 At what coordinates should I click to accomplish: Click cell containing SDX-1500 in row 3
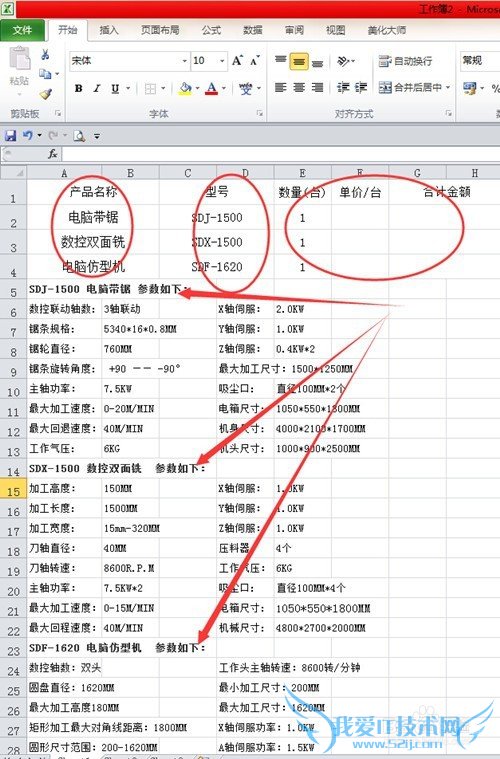[216, 242]
